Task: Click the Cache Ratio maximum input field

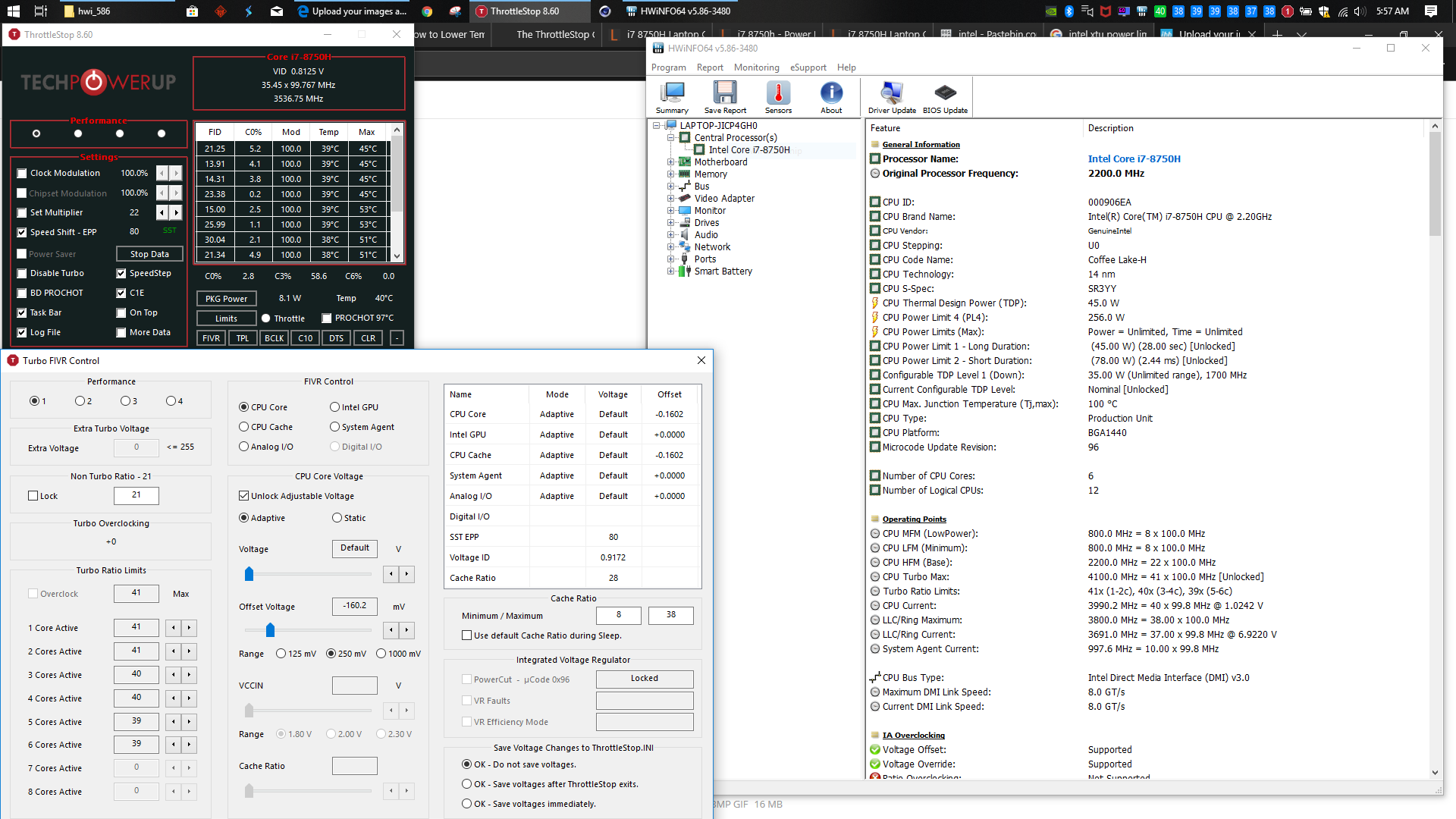Action: pos(670,615)
